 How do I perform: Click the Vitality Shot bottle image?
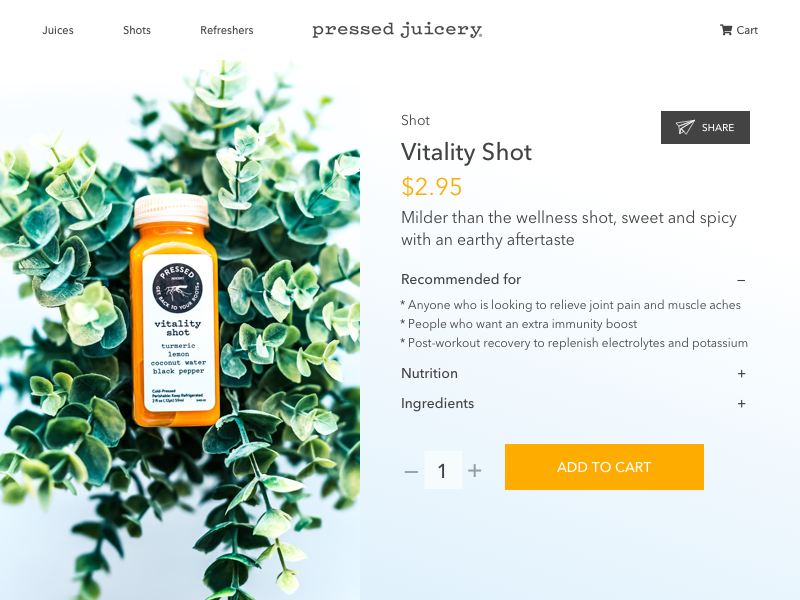point(174,310)
